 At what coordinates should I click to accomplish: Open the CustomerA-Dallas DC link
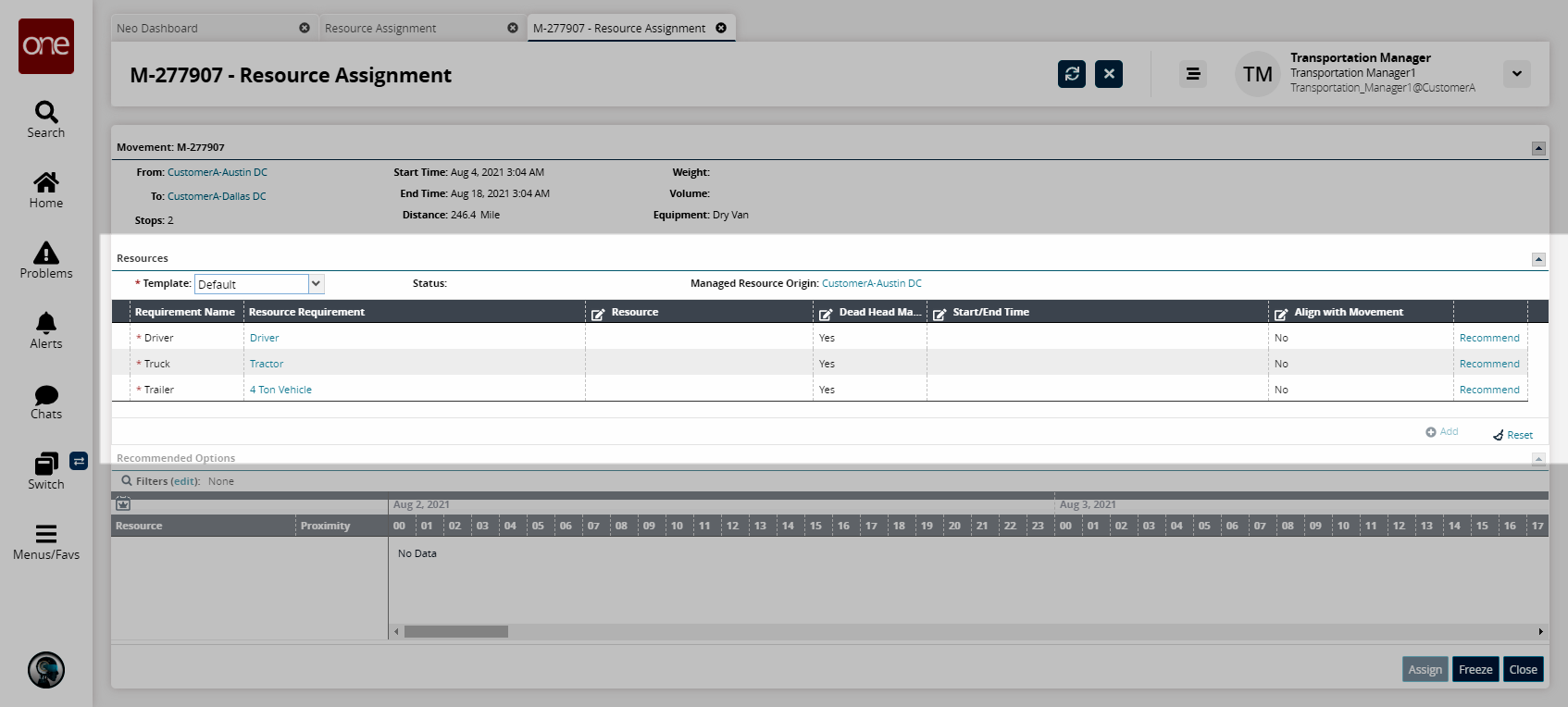tap(217, 196)
